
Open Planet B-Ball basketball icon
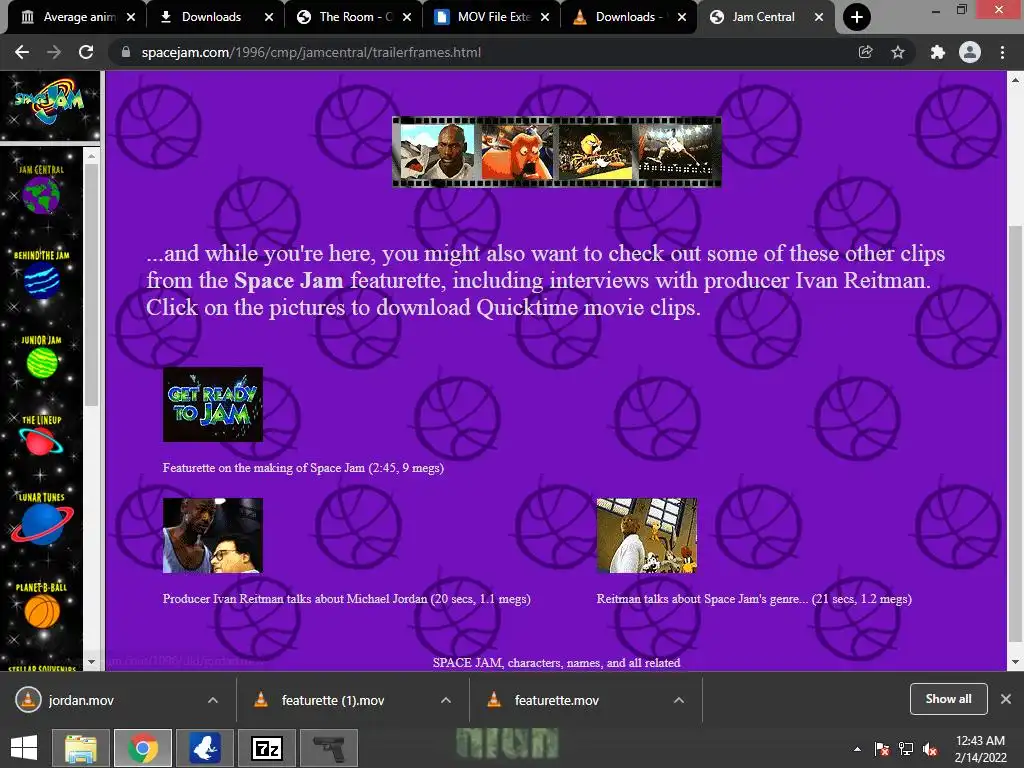tap(42, 612)
